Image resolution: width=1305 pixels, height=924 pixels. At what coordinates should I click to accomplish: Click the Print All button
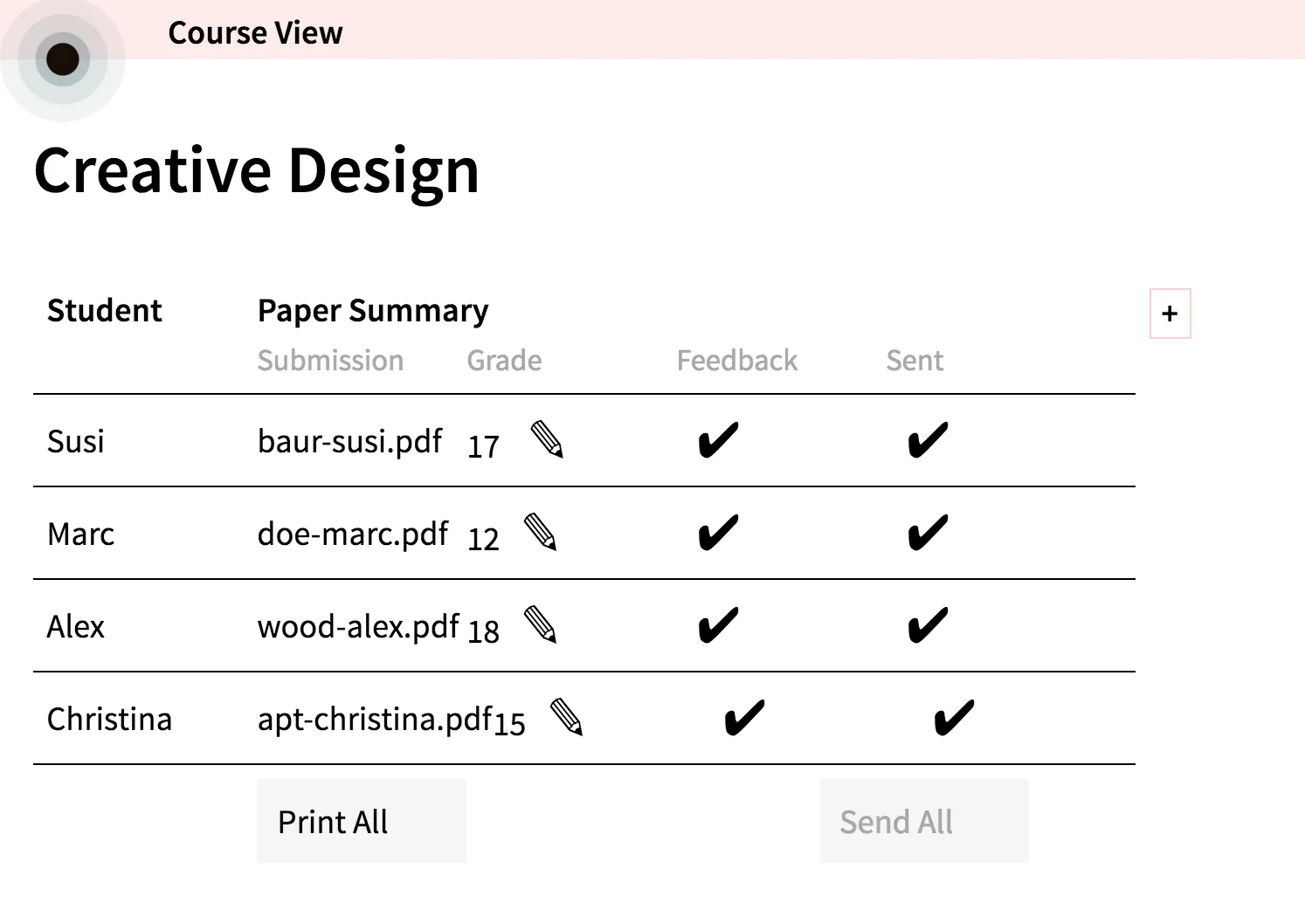(x=362, y=821)
